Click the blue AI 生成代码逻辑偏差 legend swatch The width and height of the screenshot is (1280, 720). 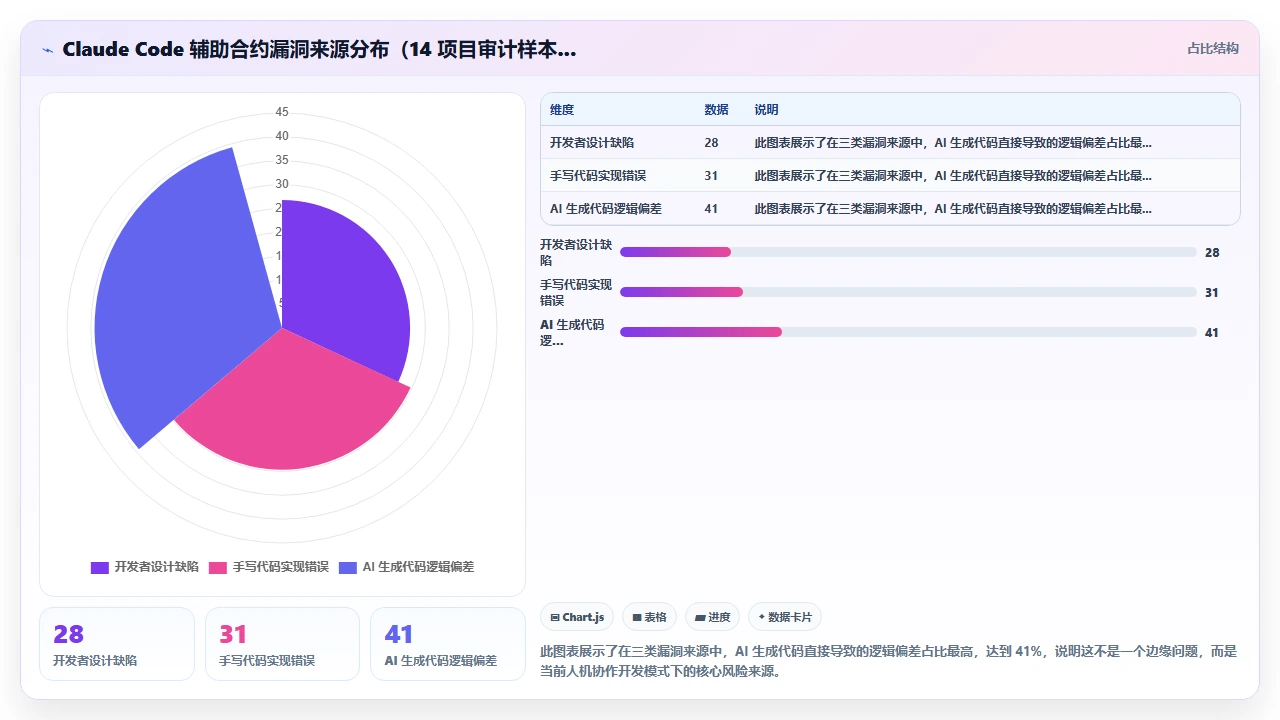(348, 567)
